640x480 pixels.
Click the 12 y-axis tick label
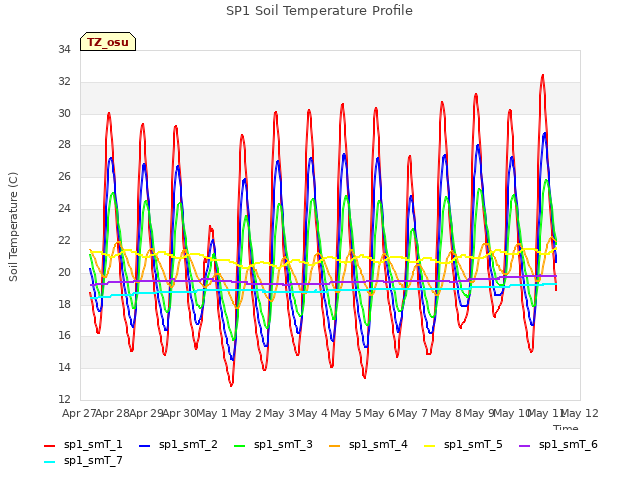coord(64,399)
